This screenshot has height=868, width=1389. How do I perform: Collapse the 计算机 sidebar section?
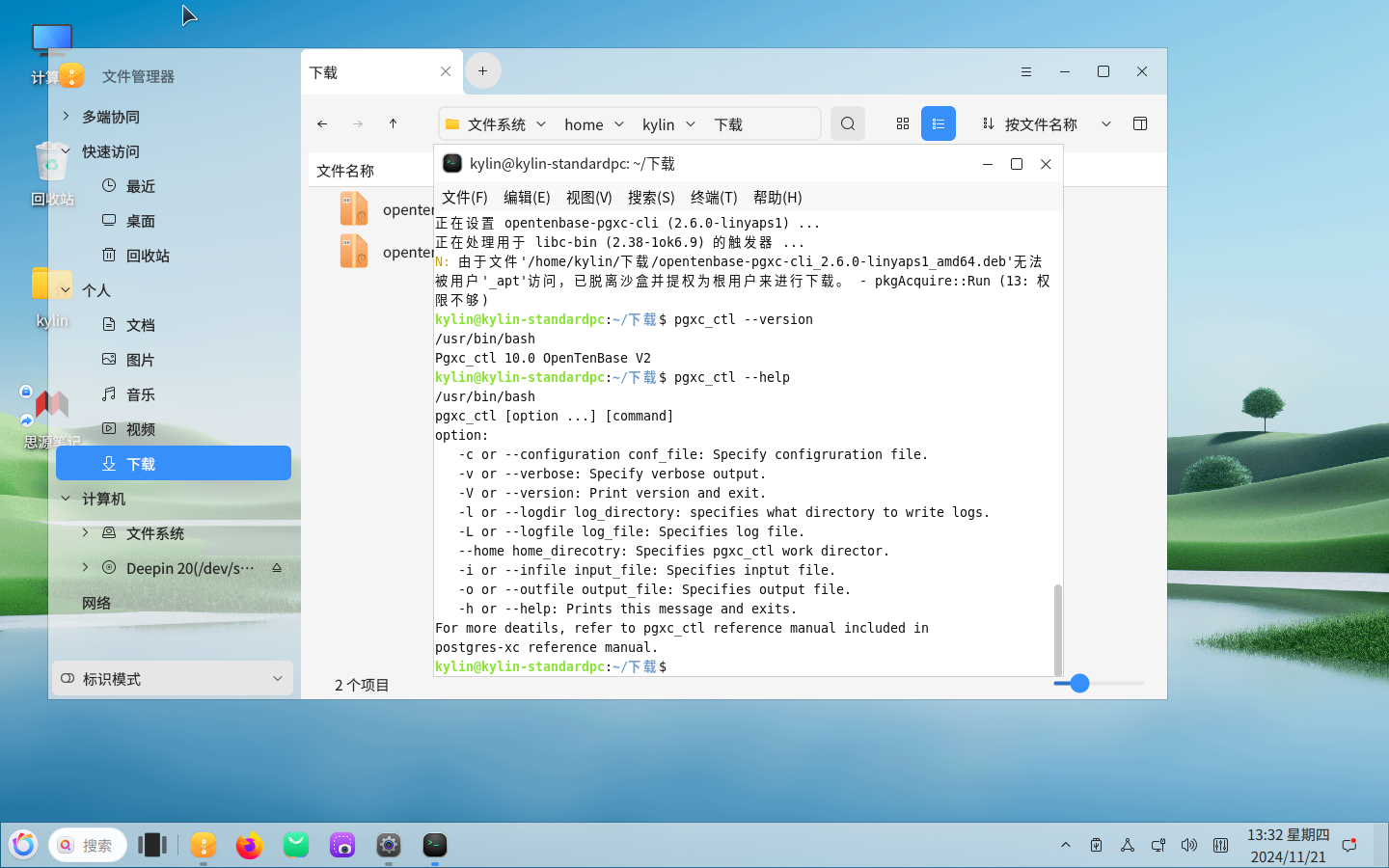tap(66, 499)
